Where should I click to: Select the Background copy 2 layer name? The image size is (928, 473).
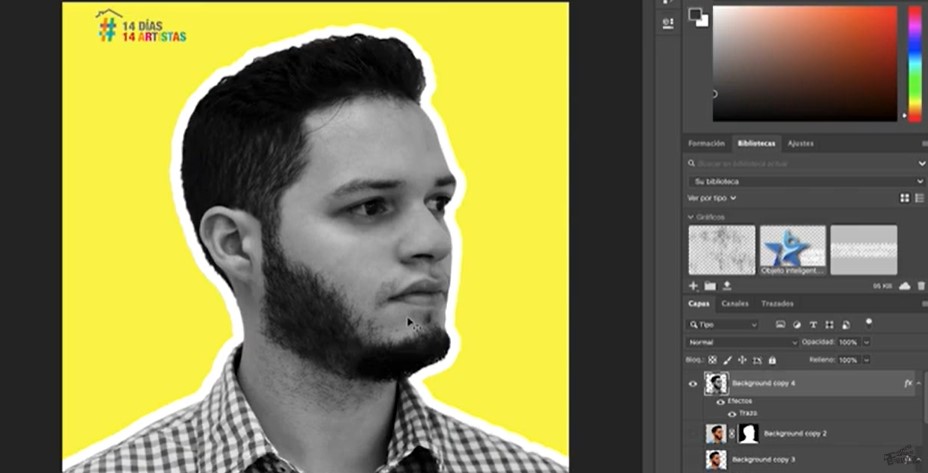795,434
